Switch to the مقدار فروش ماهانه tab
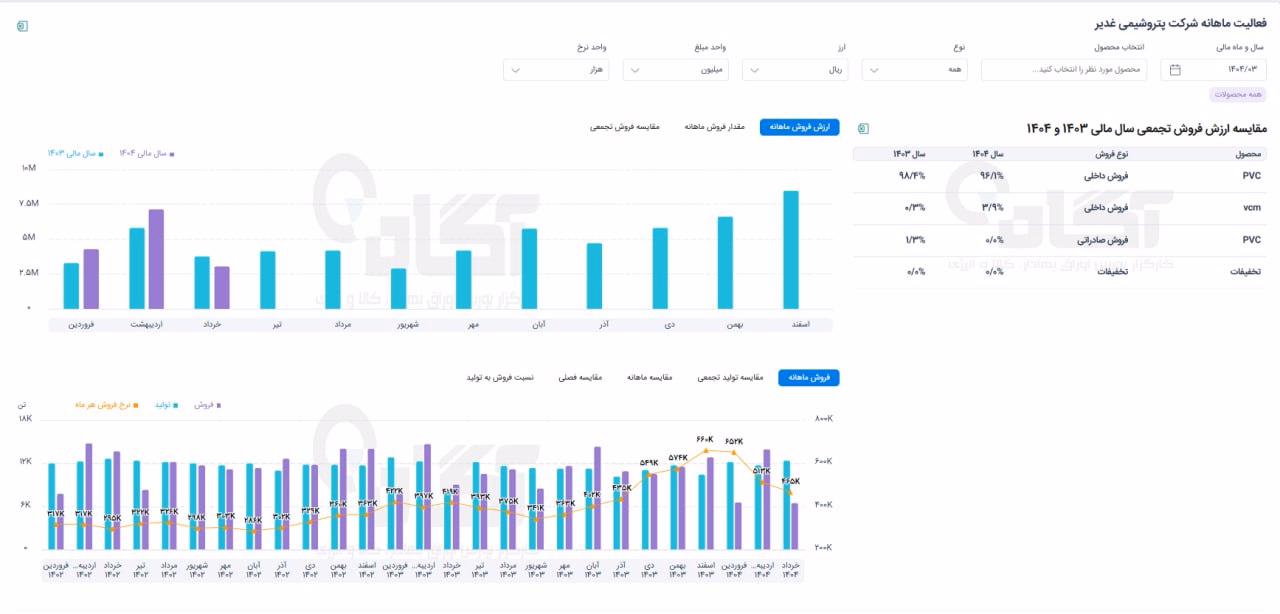This screenshot has width=1280, height=614. click(715, 127)
